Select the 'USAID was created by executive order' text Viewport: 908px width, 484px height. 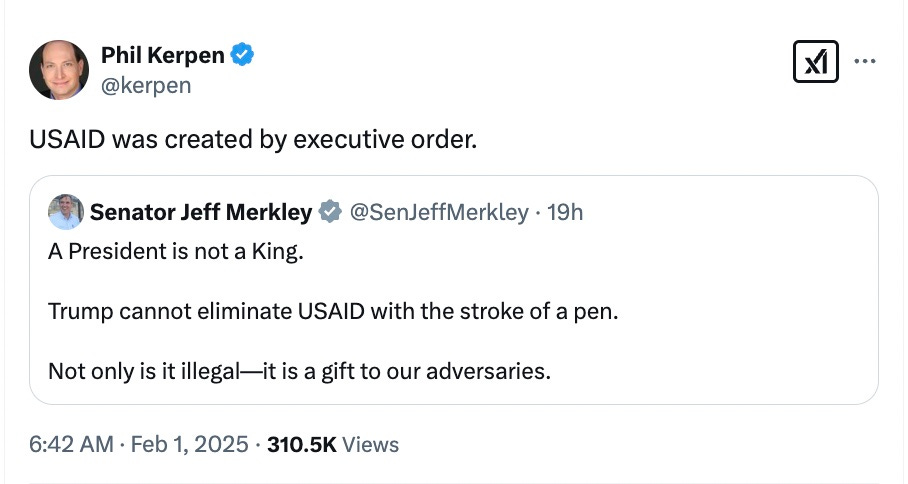tap(253, 140)
